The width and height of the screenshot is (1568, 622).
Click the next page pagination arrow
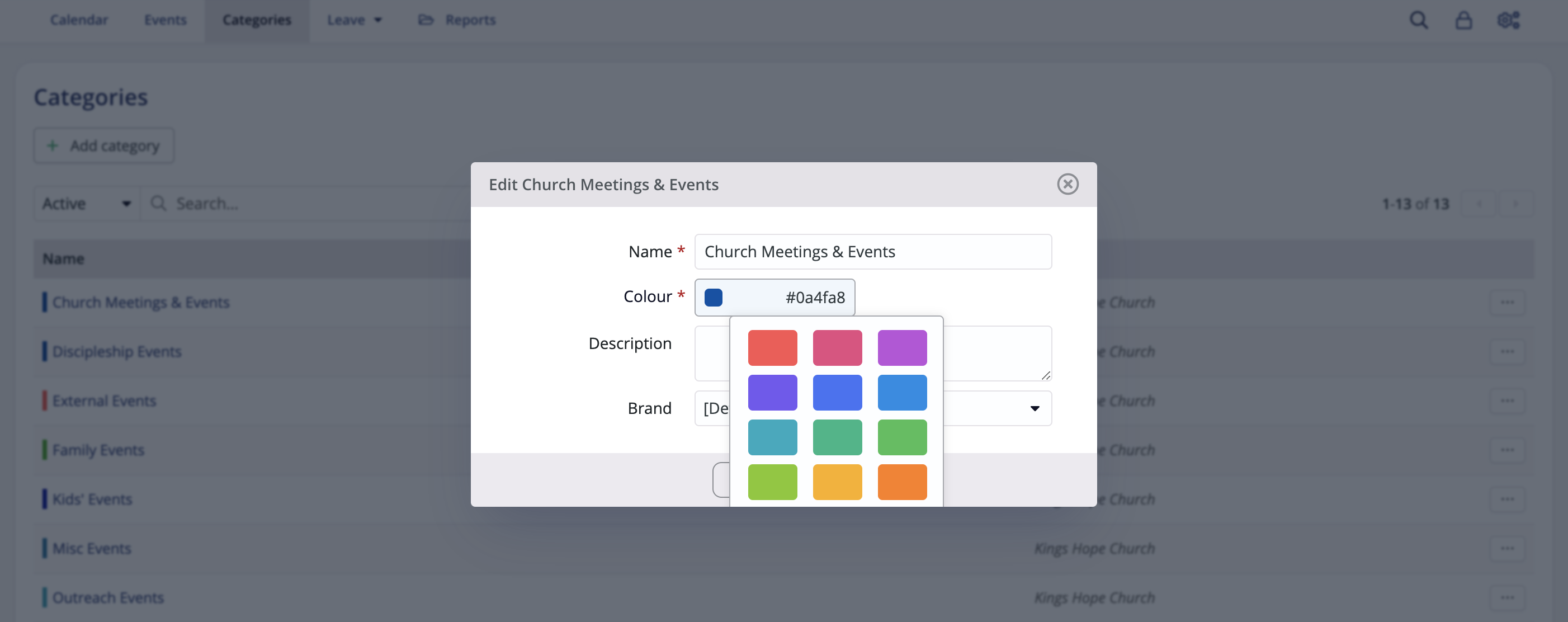point(1515,204)
